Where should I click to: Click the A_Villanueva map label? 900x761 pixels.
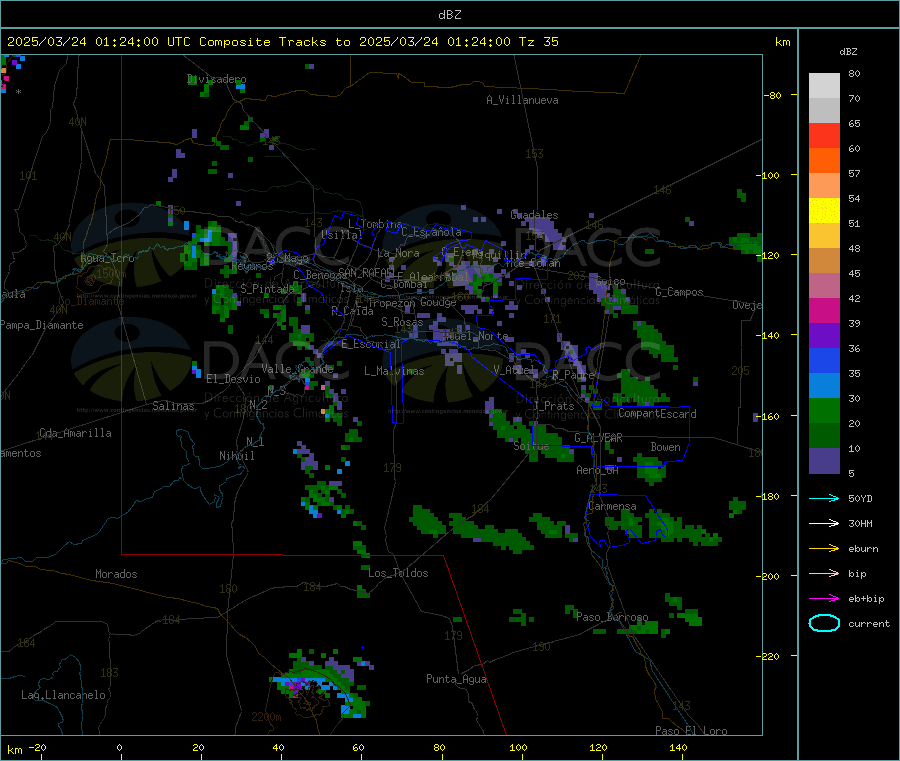coord(522,100)
